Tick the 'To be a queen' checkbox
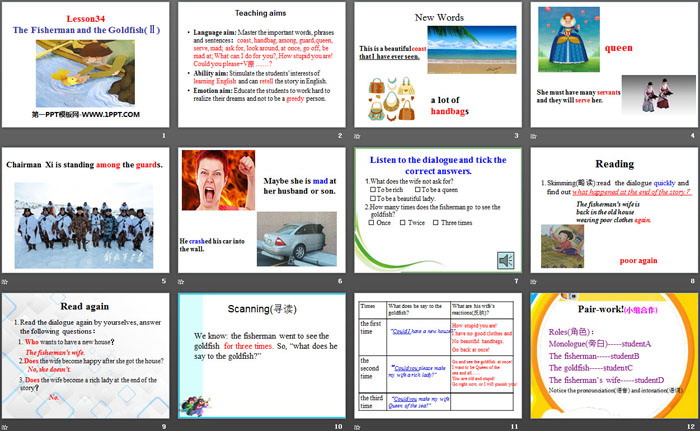700x431 pixels. pos(418,189)
